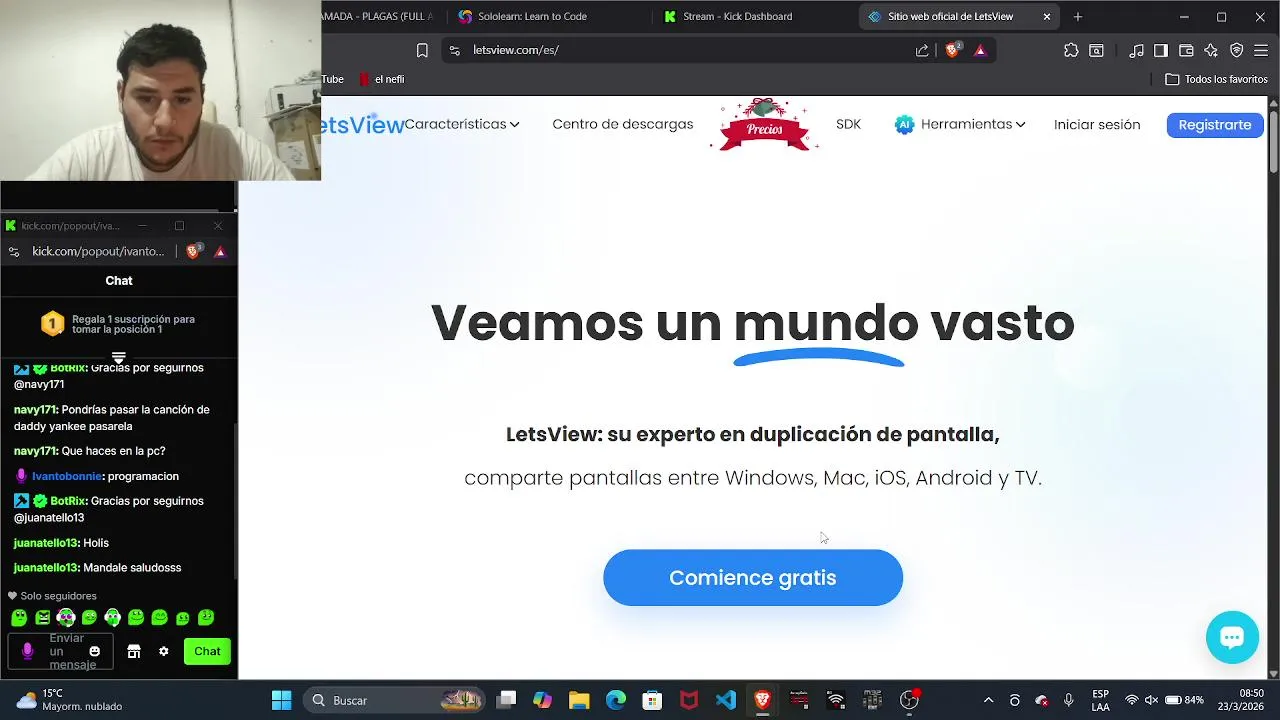Open the browser hamburger main menu
Image resolution: width=1280 pixels, height=720 pixels.
click(1261, 50)
